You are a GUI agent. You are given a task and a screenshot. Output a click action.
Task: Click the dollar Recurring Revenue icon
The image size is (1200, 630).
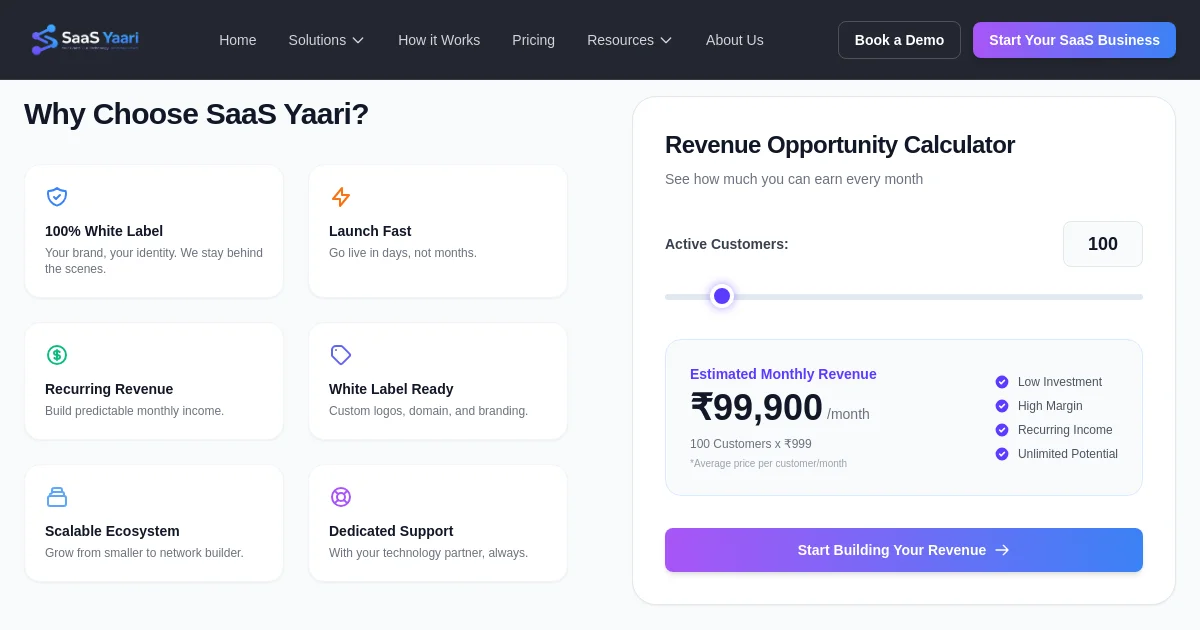click(57, 355)
